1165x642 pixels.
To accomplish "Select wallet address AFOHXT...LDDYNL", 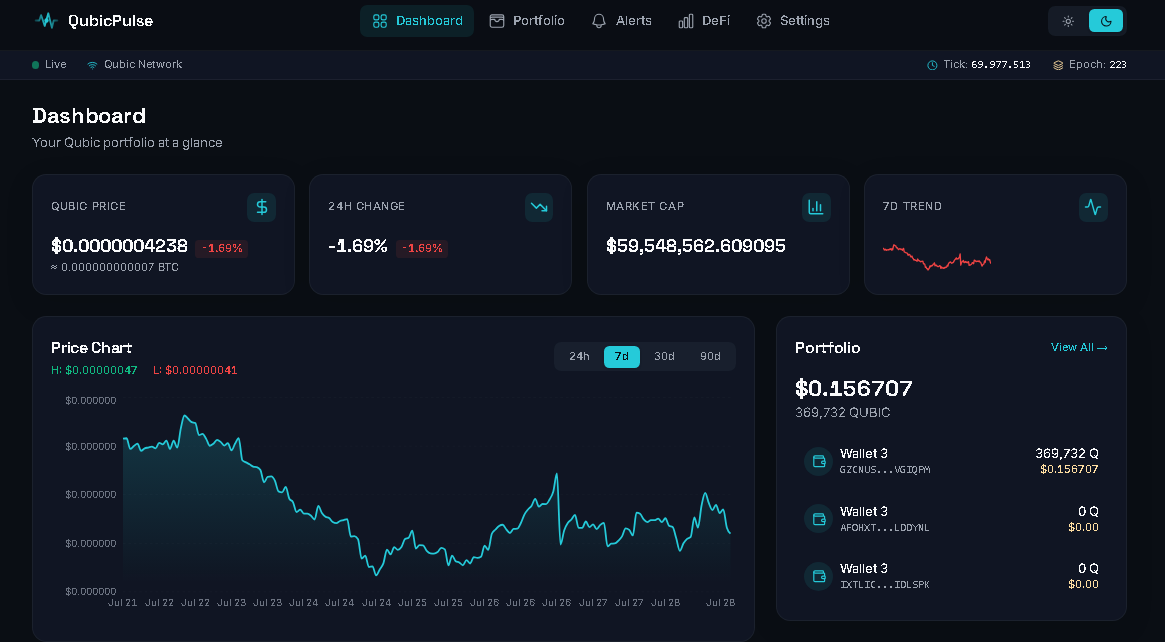I will 884,528.
